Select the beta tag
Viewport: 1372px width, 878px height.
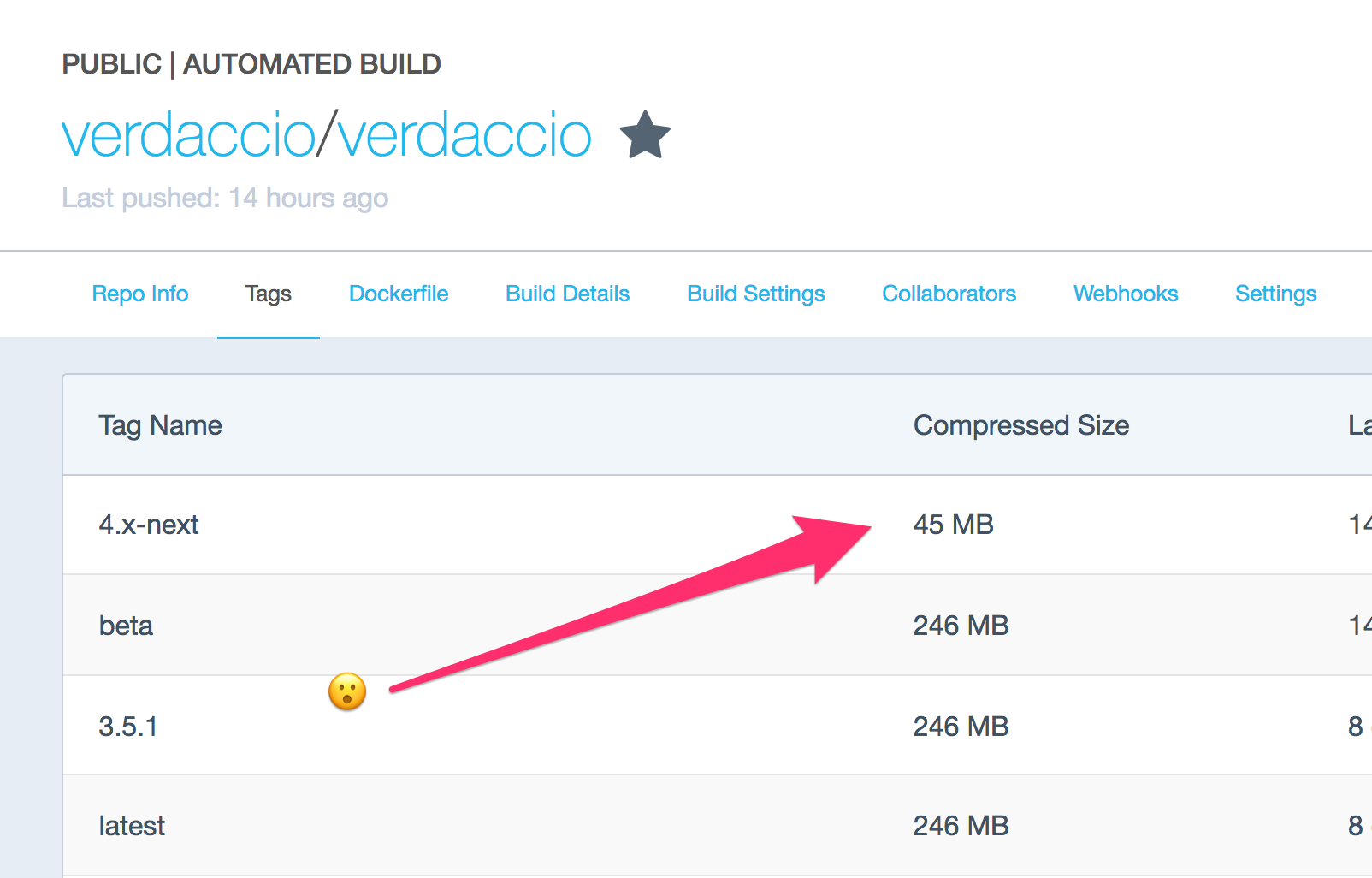(126, 626)
